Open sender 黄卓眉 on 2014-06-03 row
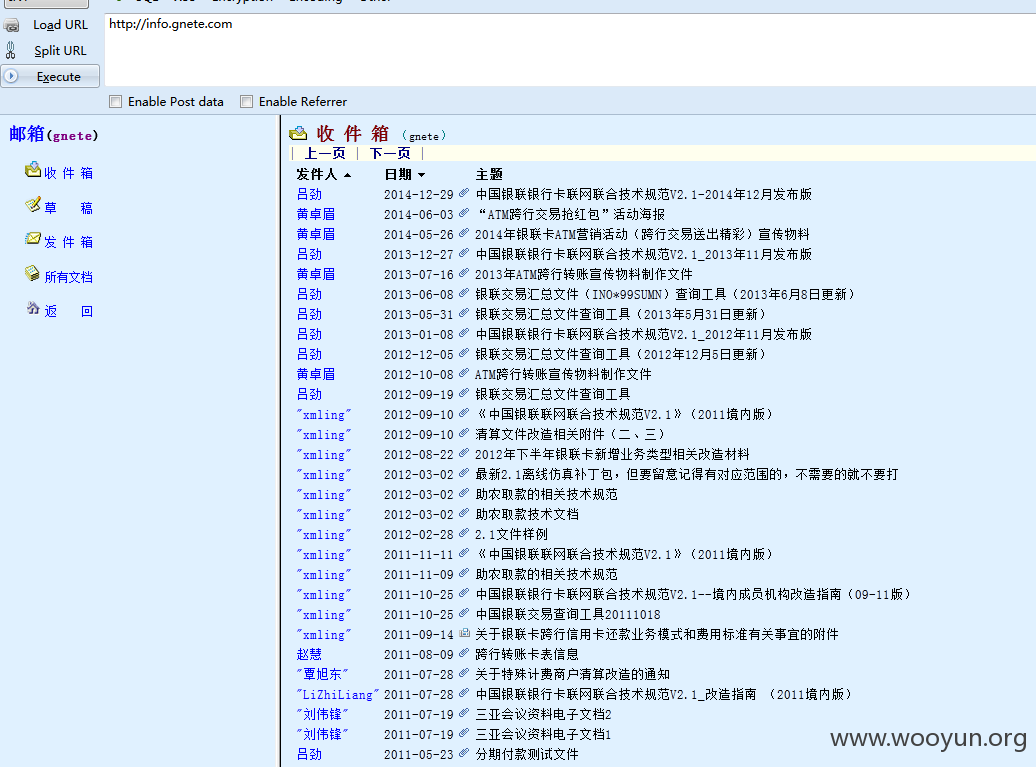 coord(316,214)
